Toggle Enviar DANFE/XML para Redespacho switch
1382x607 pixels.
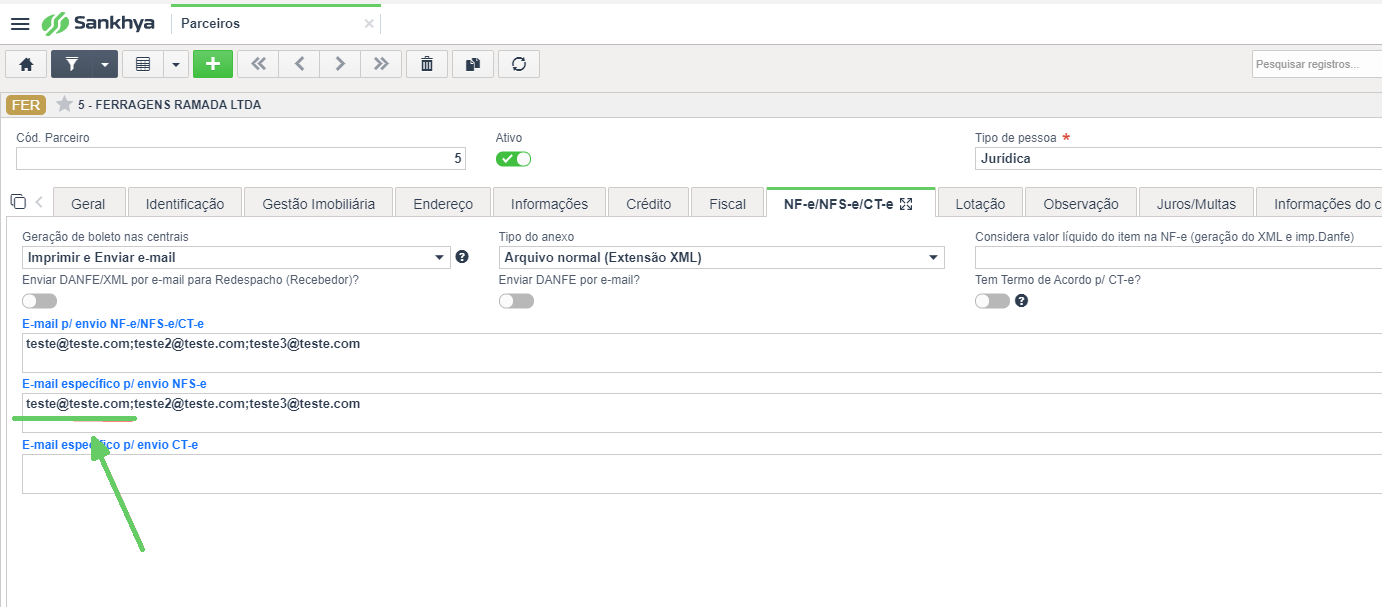(x=39, y=300)
